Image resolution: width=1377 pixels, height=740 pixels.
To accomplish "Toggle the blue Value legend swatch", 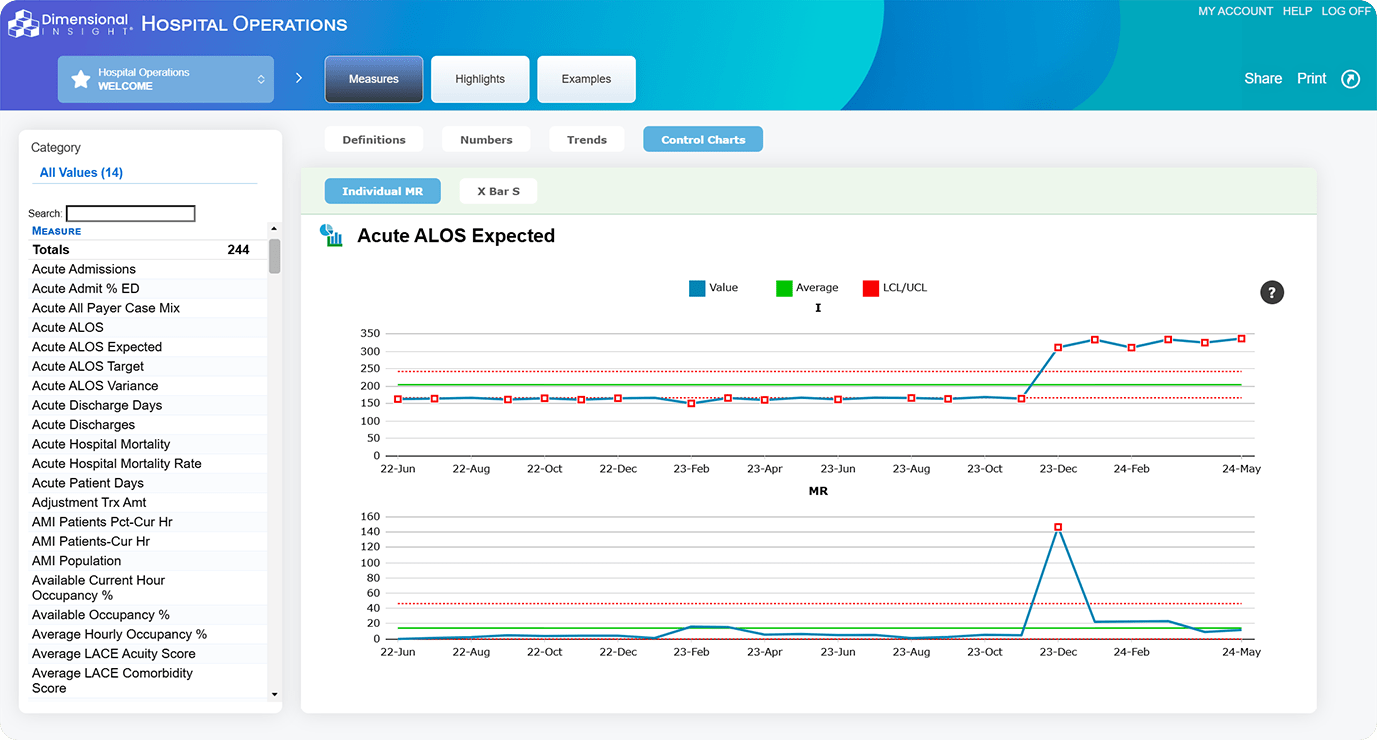I will pos(697,288).
